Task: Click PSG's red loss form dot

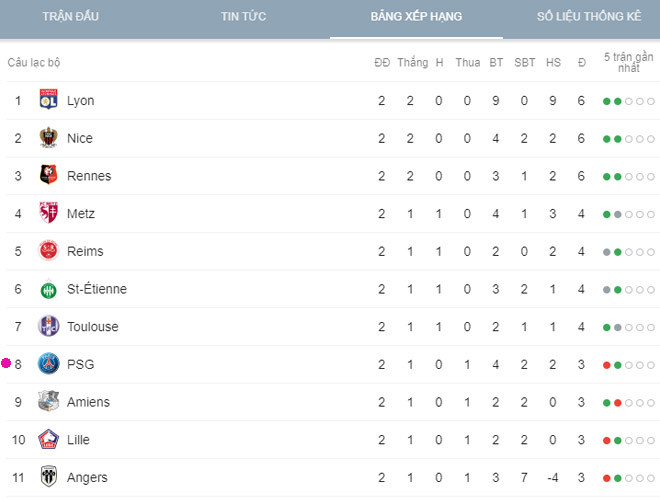Action: 607,365
